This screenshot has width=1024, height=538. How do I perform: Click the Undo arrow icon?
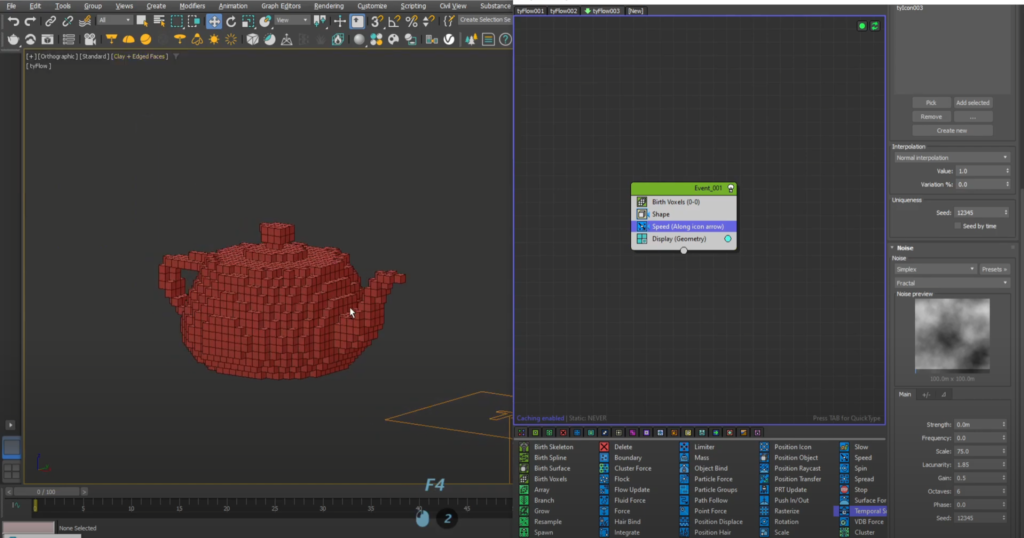pos(13,22)
